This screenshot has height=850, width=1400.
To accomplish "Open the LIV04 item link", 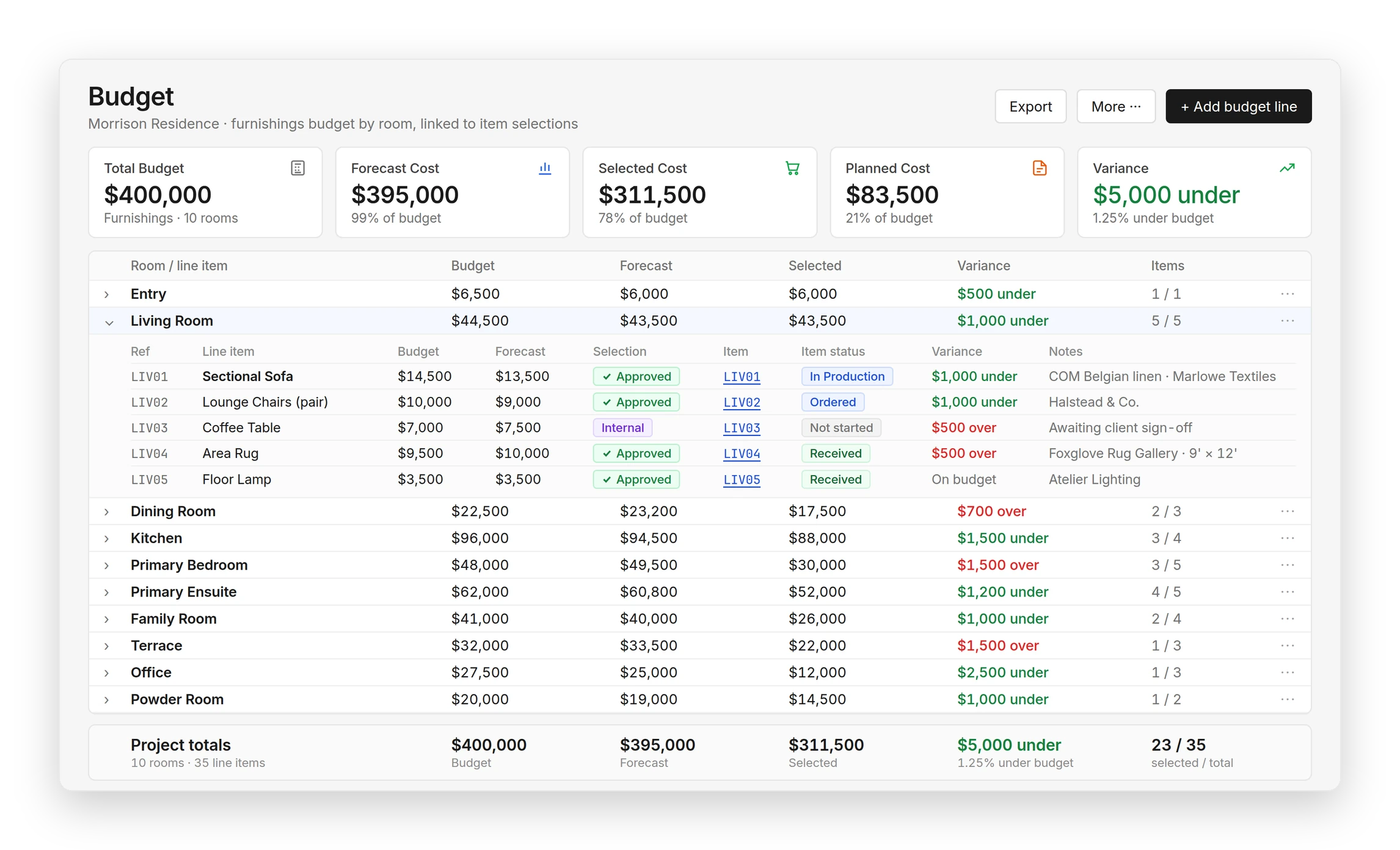I will click(742, 454).
